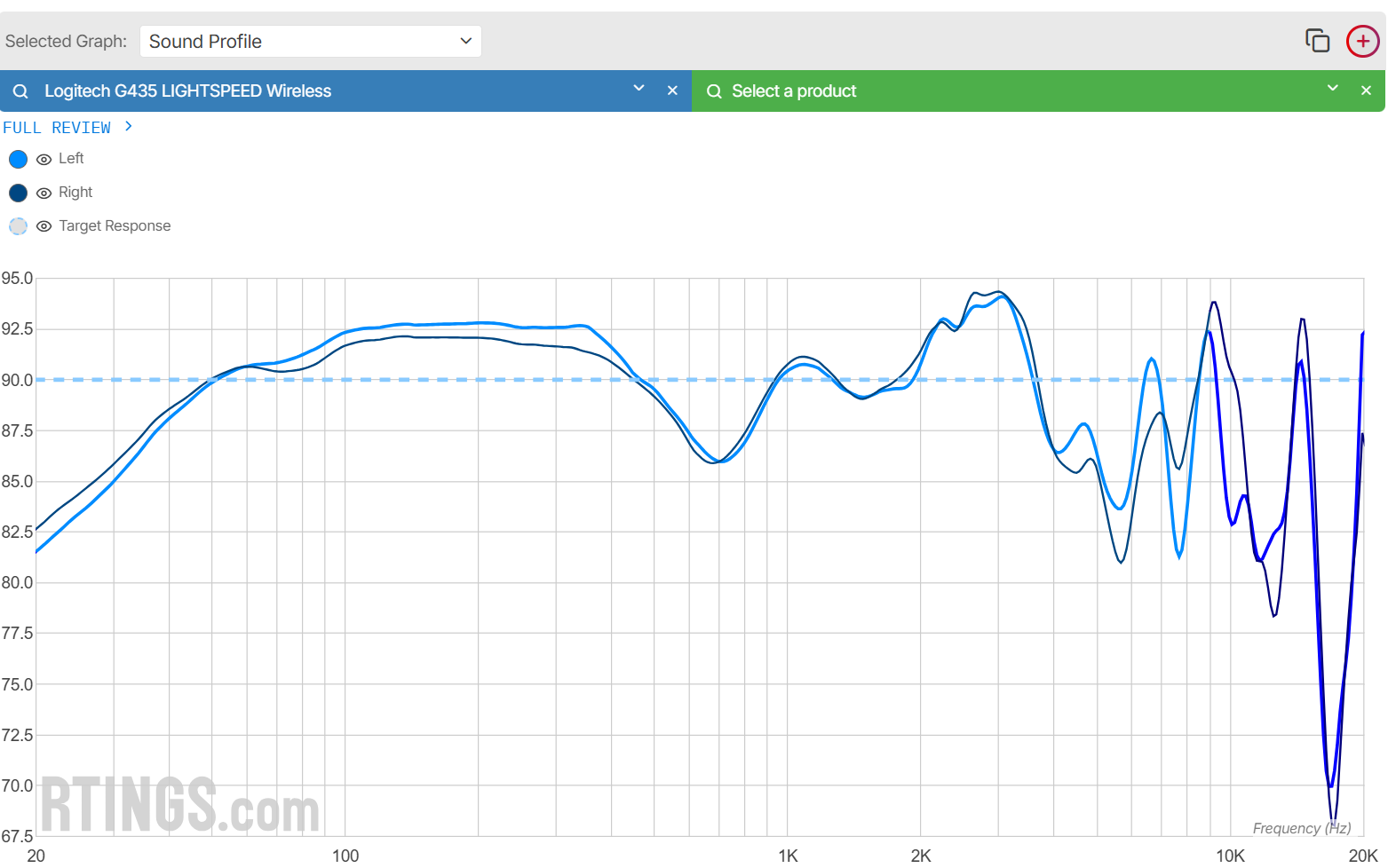Click the 95.0 y-axis label
Screen dimensions: 1388x868
(x=17, y=279)
